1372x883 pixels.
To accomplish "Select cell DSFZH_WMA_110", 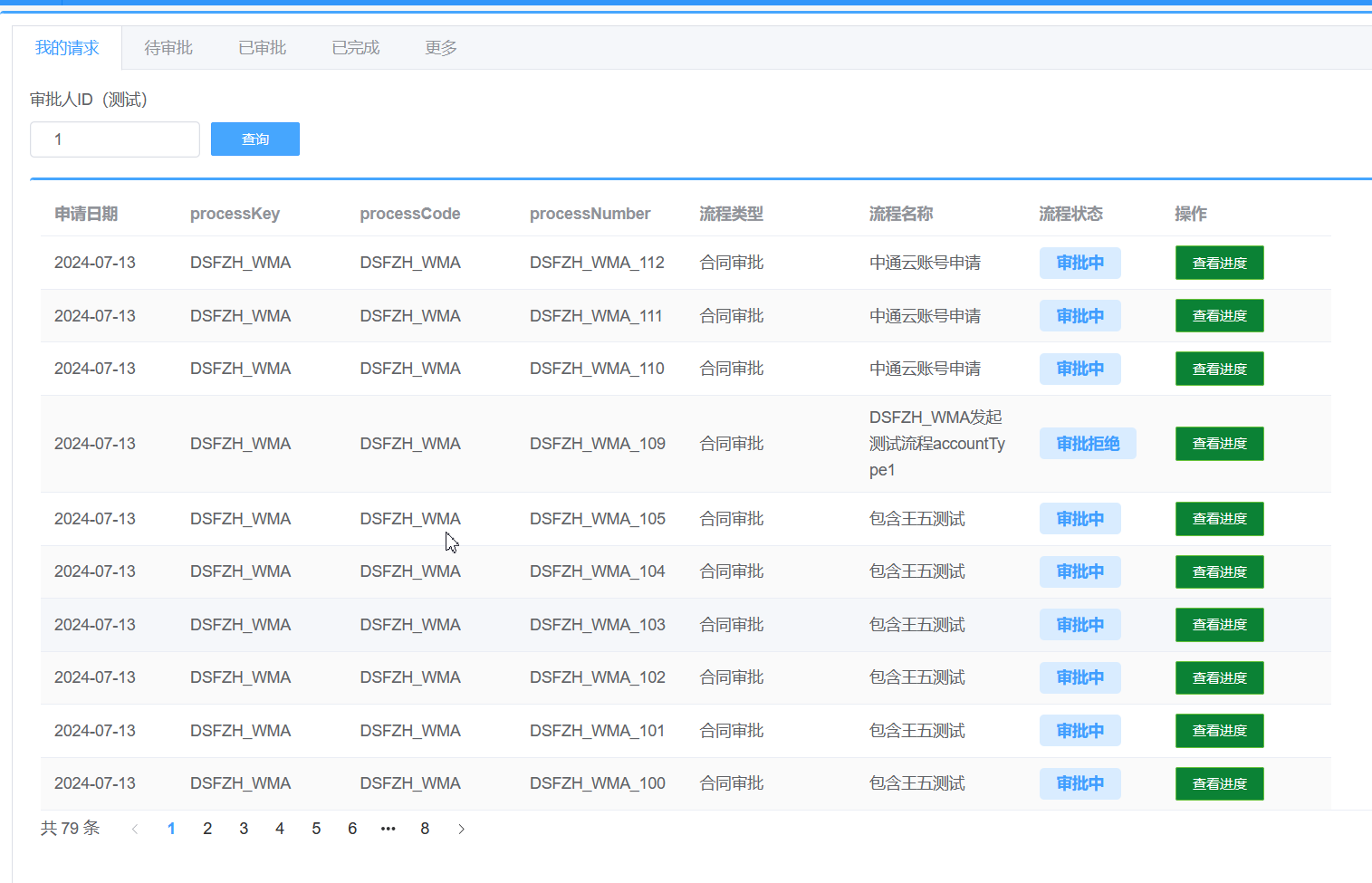I will coord(597,369).
